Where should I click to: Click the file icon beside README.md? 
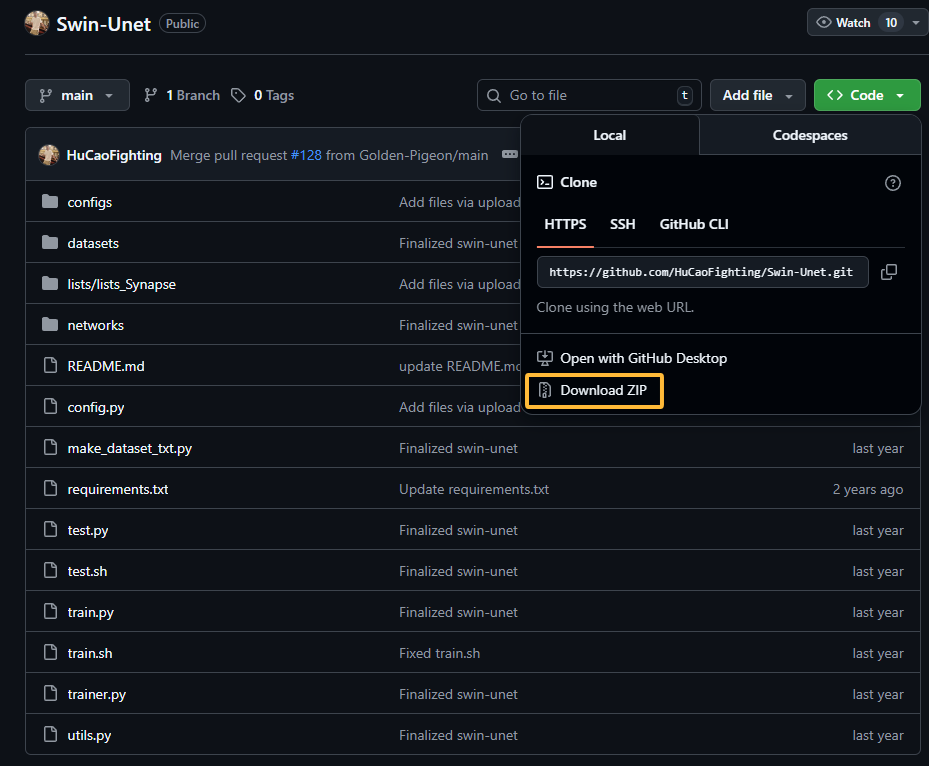tap(50, 366)
